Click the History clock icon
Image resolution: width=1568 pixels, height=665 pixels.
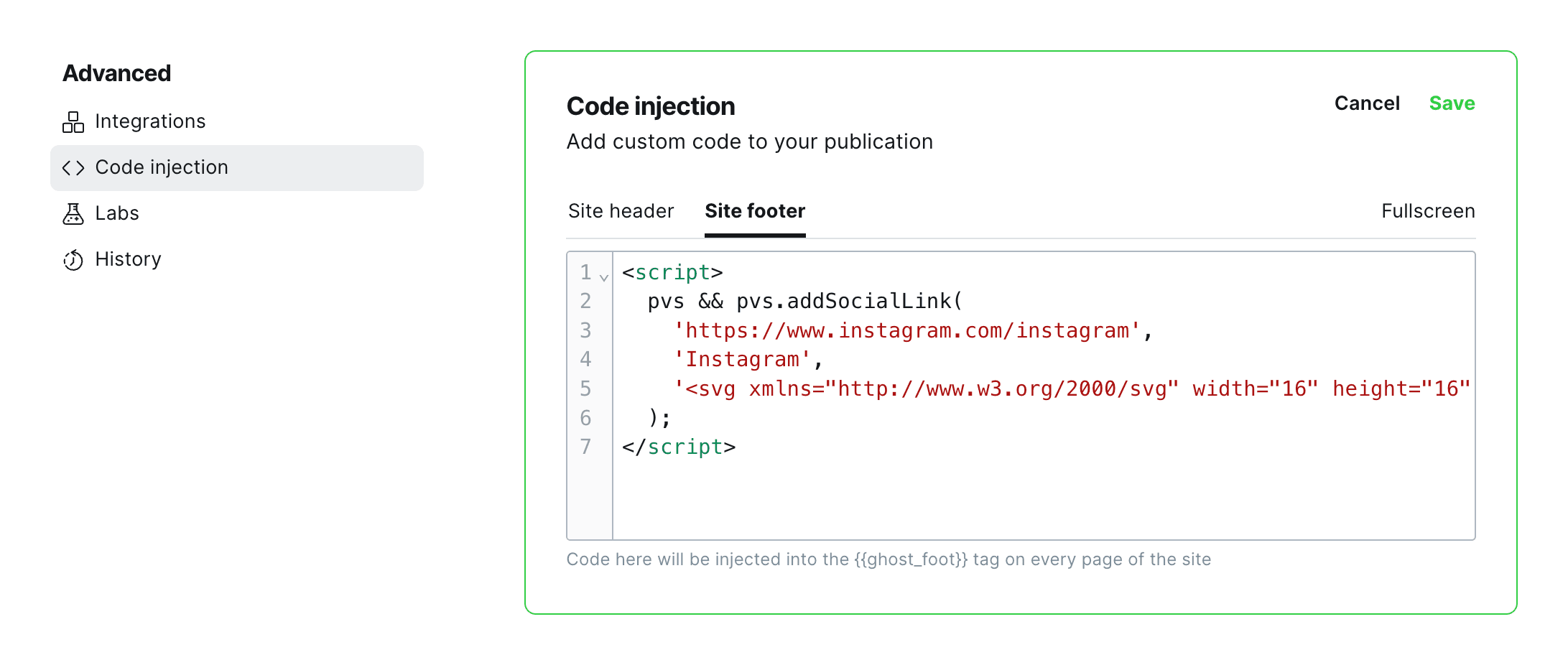(73, 259)
